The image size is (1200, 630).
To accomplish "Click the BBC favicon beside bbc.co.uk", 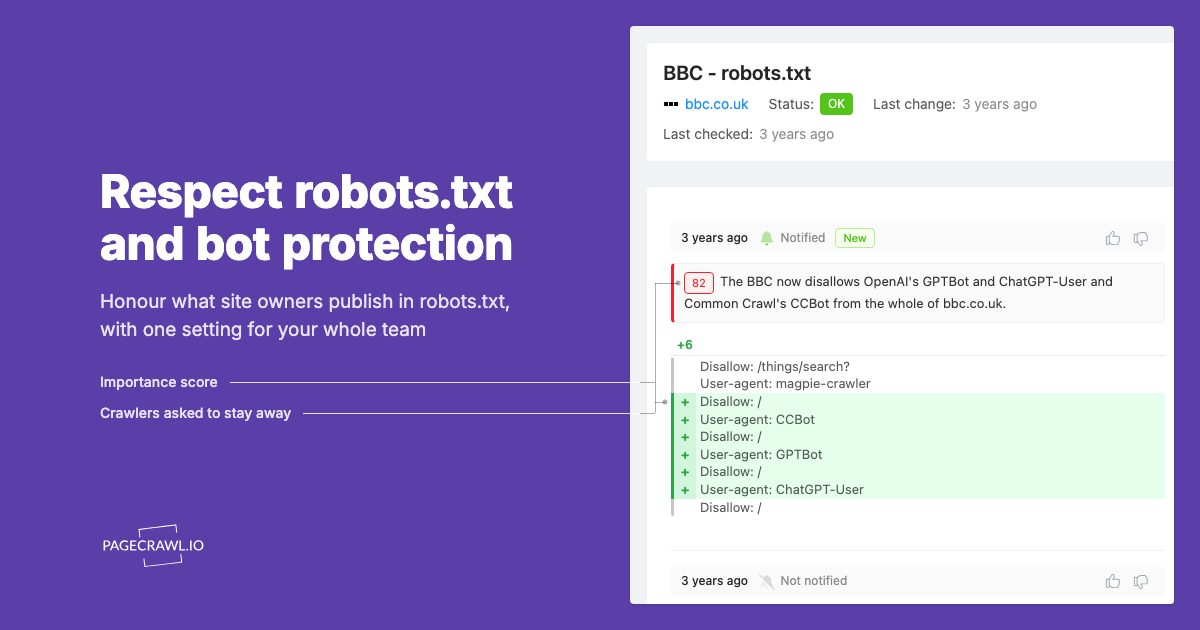I will pyautogui.click(x=671, y=104).
